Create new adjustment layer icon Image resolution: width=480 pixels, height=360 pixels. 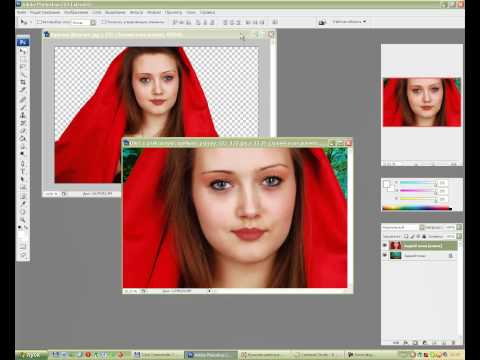[x=424, y=342]
